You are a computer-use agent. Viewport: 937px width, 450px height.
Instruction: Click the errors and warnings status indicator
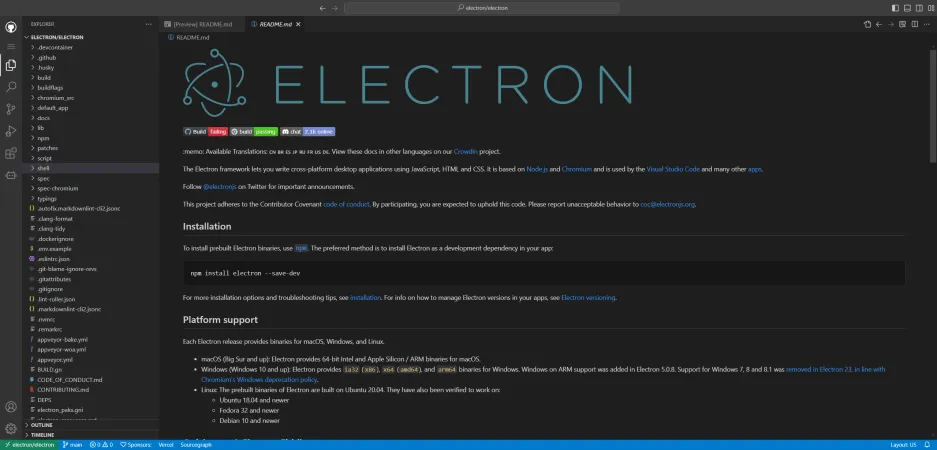pyautogui.click(x=101, y=445)
